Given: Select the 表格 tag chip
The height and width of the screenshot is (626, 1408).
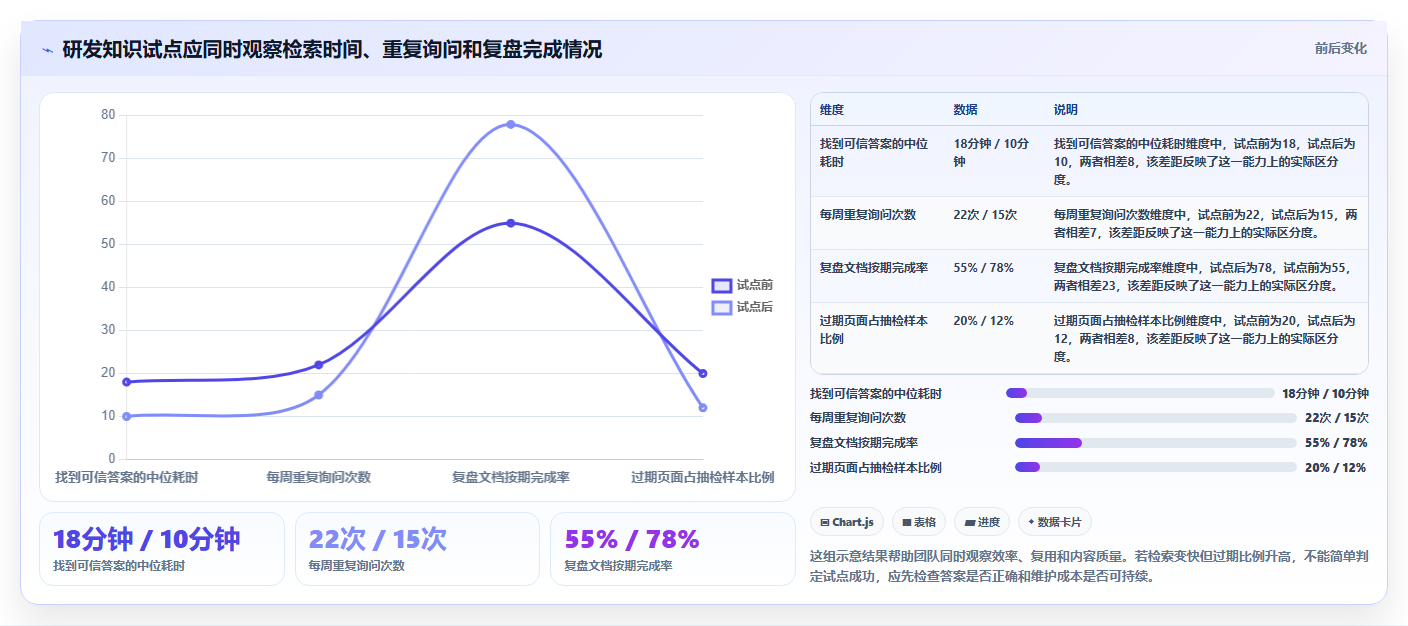Looking at the screenshot, I should (x=918, y=522).
